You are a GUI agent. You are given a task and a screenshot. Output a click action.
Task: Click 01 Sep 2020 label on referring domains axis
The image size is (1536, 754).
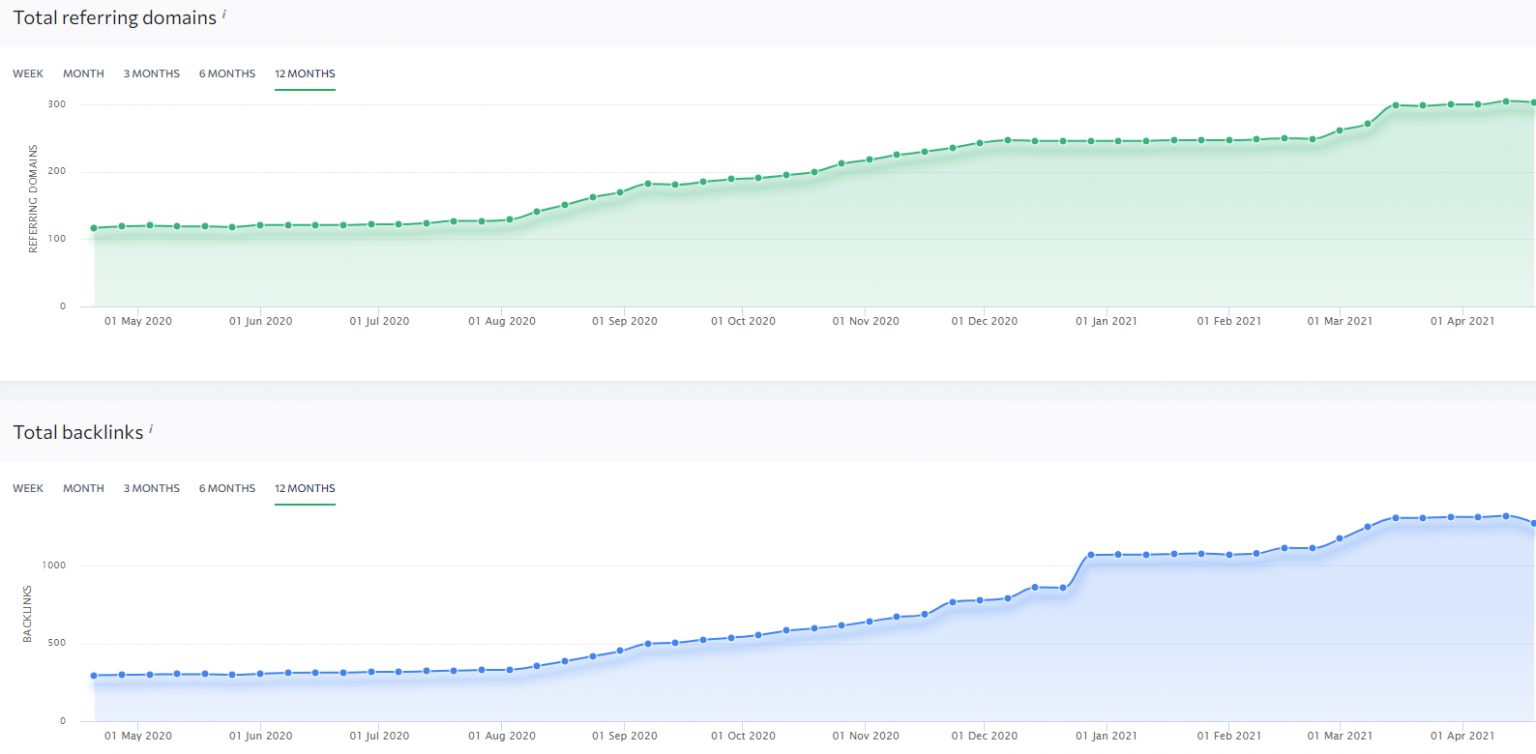pyautogui.click(x=624, y=322)
